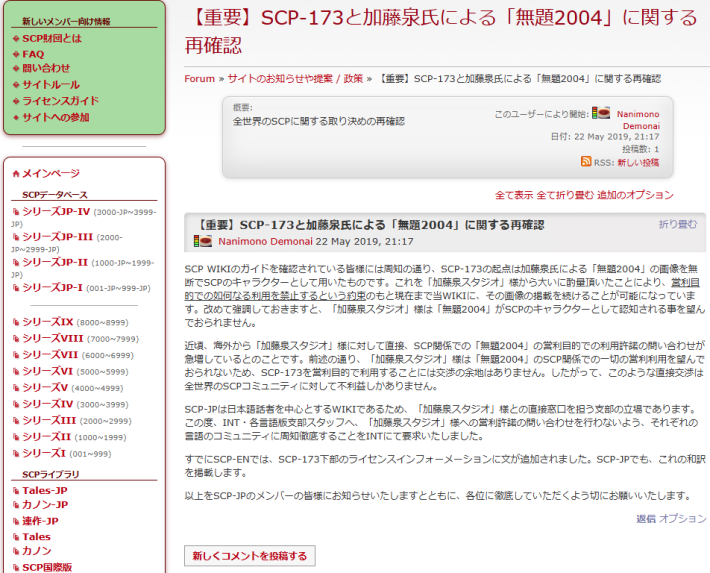Click the bullet icon next to メインページ

[x=16, y=174]
